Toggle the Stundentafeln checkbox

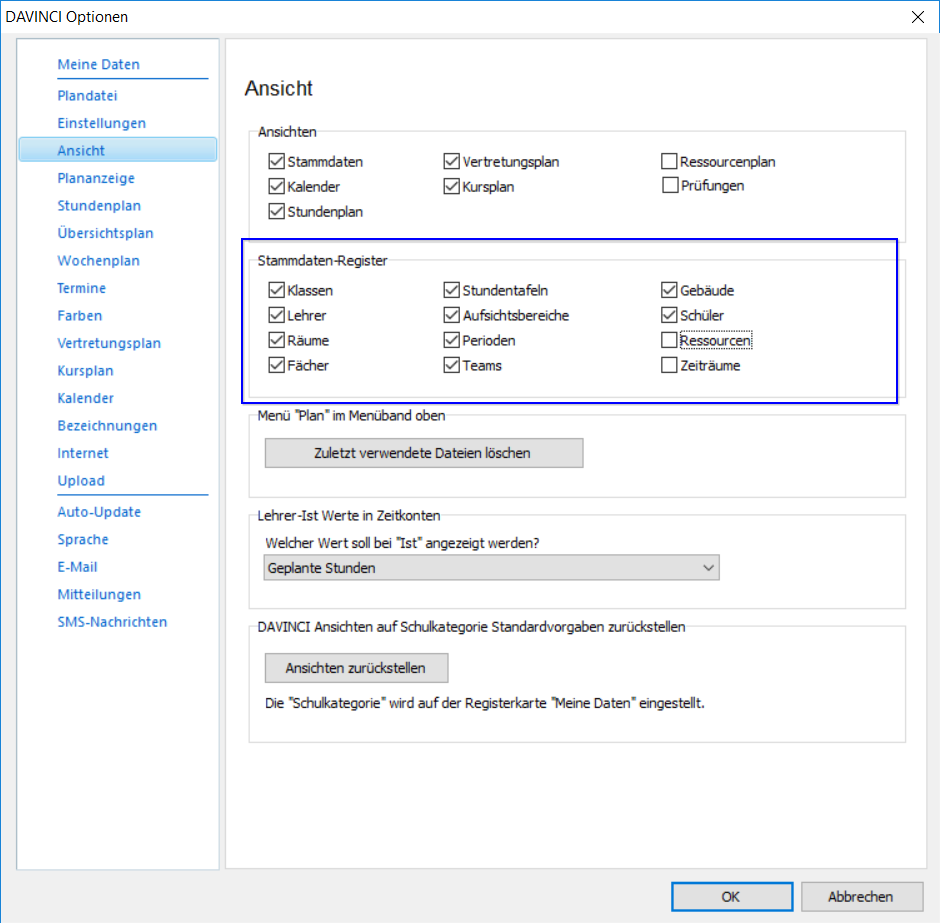[451, 290]
